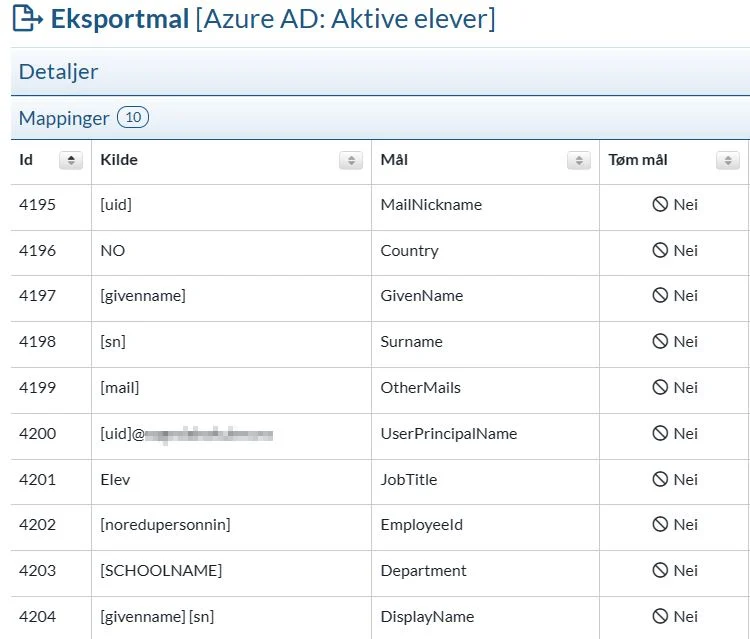This screenshot has width=750, height=639.
Task: Collapse the Mappinger section header
Action: [64, 118]
